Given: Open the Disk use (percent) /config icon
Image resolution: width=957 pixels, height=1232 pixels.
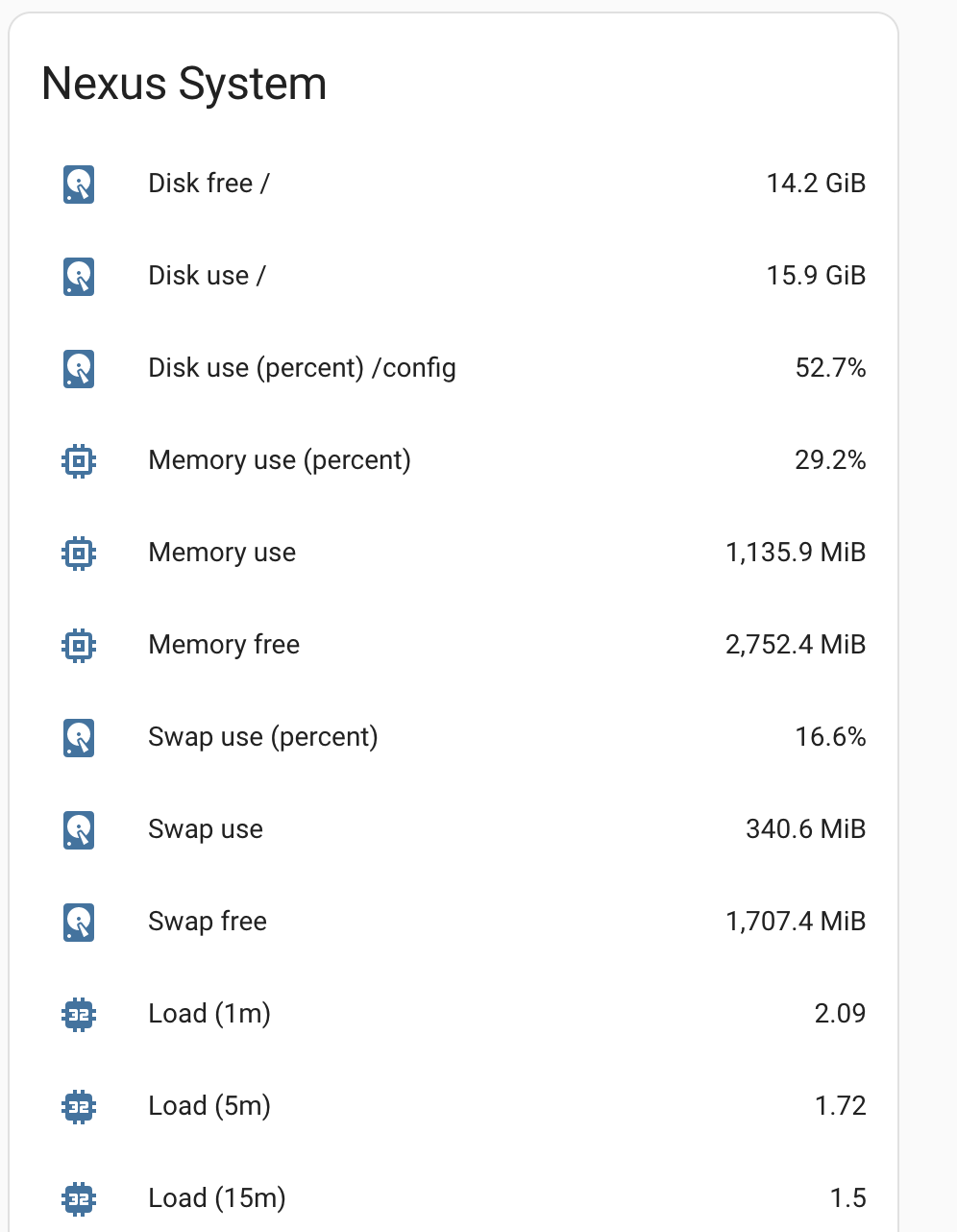Looking at the screenshot, I should click(79, 368).
